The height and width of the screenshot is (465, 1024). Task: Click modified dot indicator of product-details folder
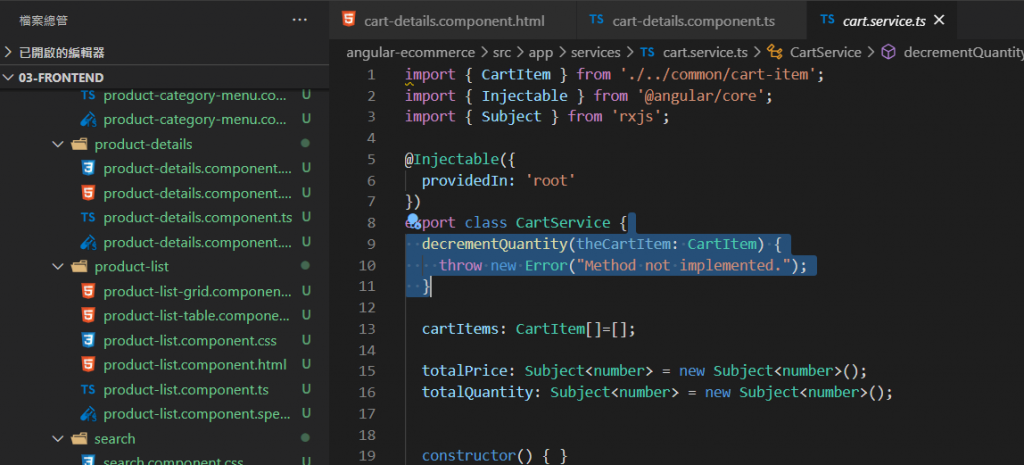pos(305,143)
